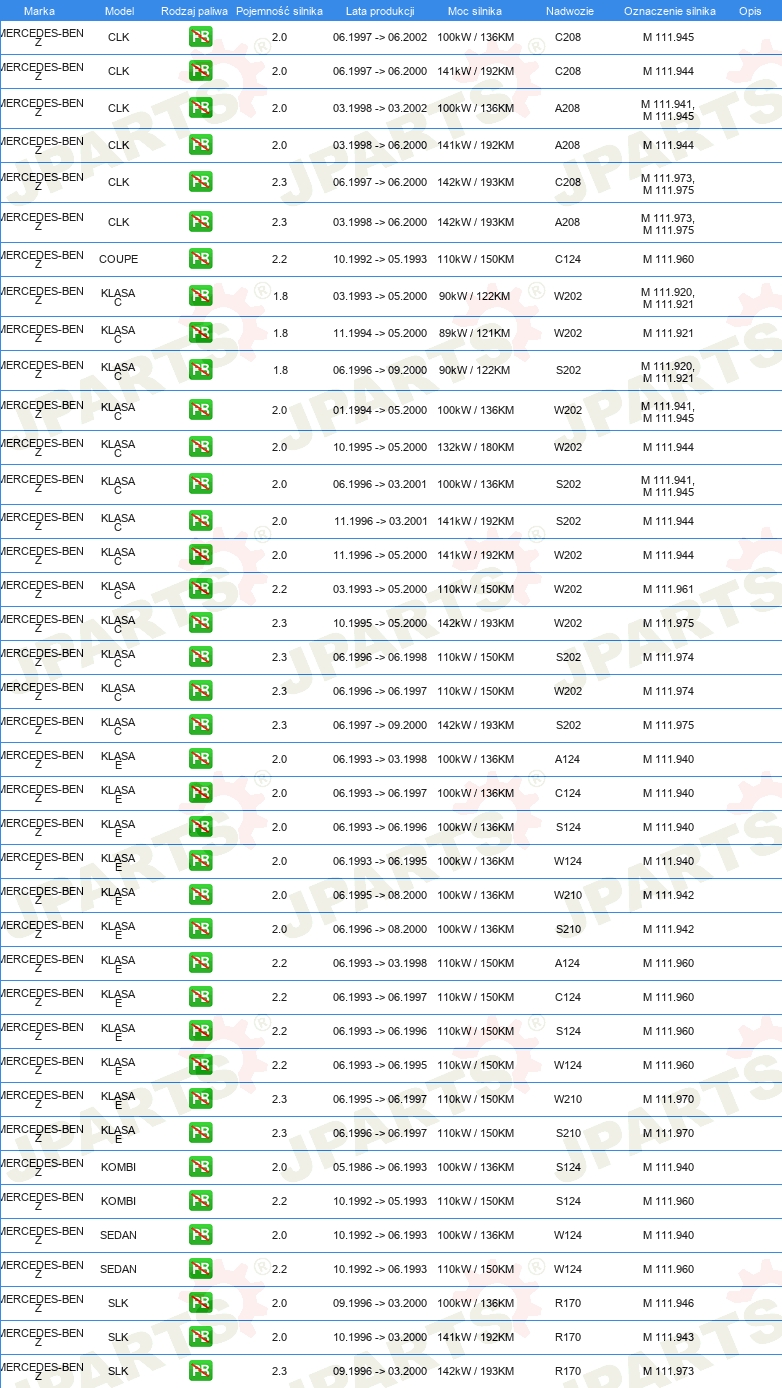Click the Nadwozie column header
The image size is (782, 1388).
coord(569,11)
